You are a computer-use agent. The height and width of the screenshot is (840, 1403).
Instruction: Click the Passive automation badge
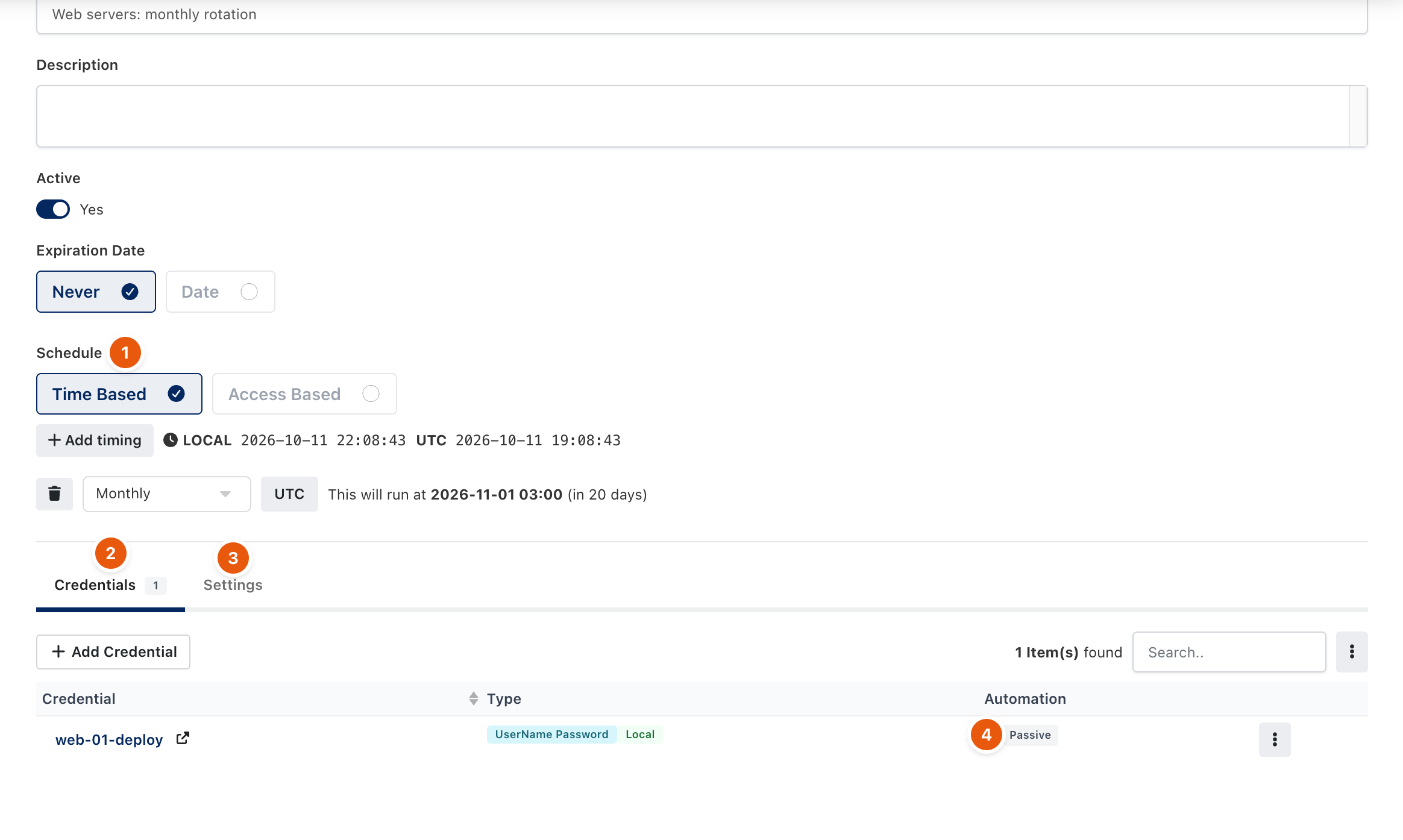click(1030, 735)
